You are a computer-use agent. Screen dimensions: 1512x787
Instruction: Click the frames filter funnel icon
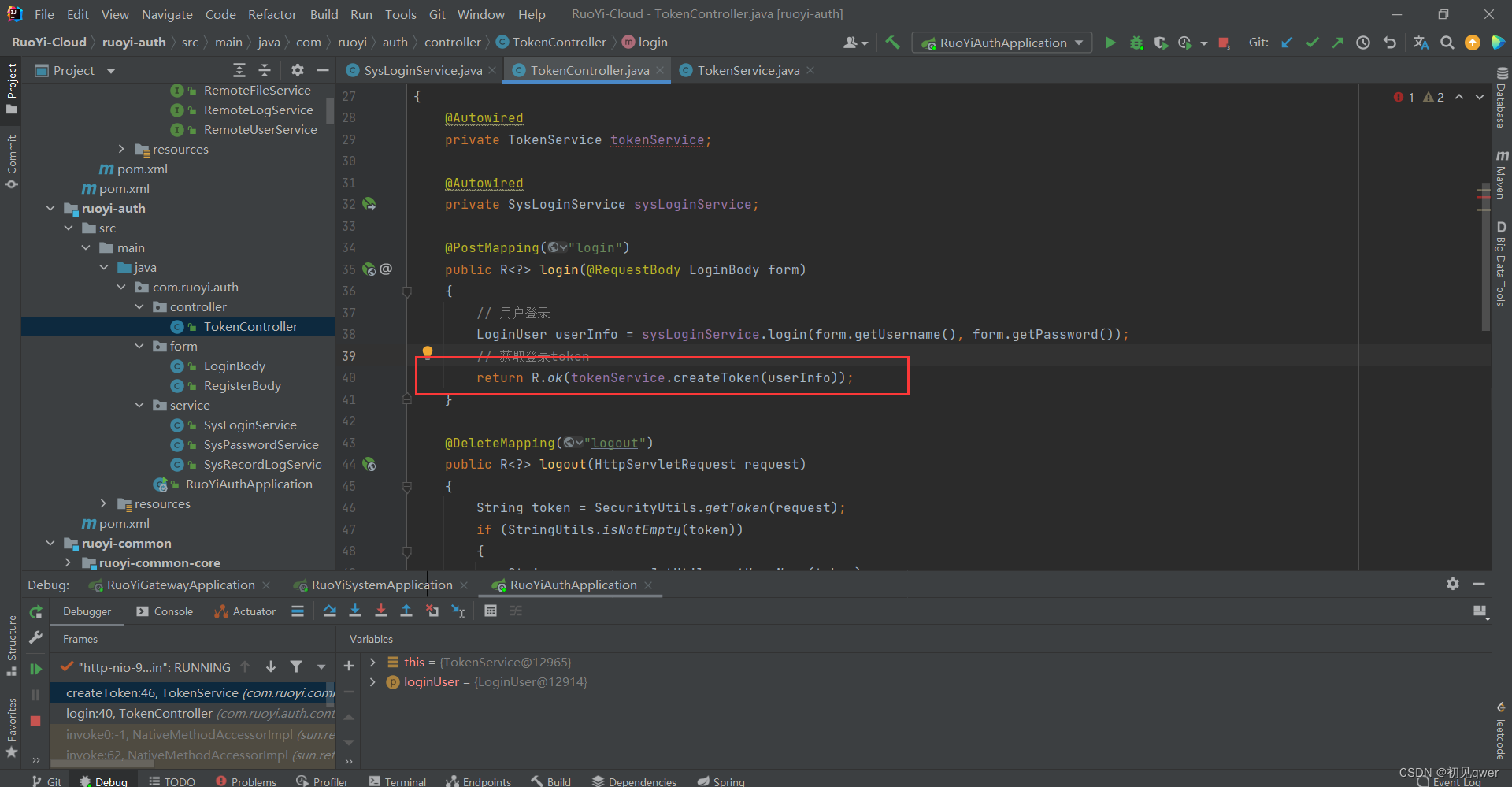[x=296, y=667]
